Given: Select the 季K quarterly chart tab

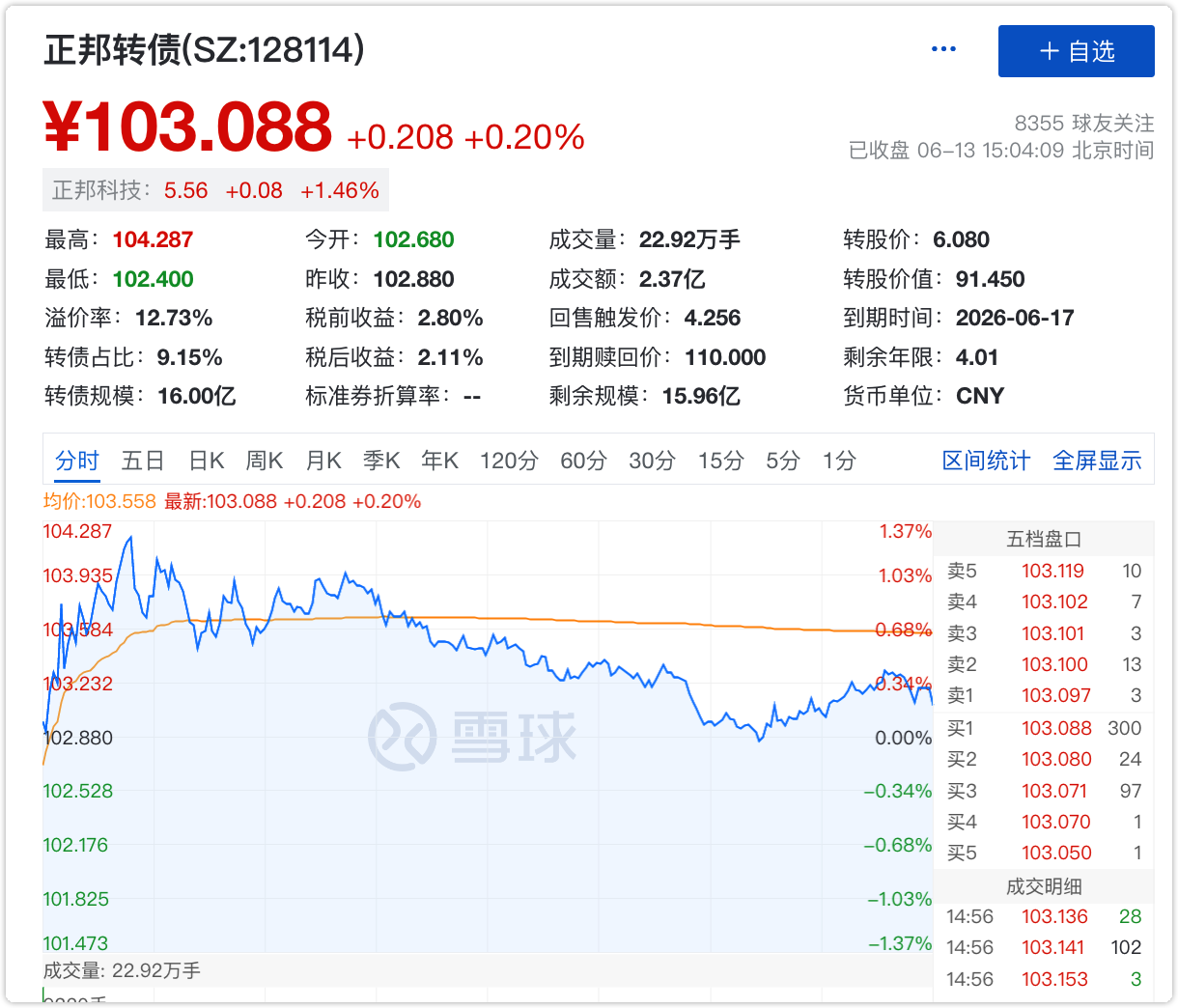Looking at the screenshot, I should tap(381, 462).
